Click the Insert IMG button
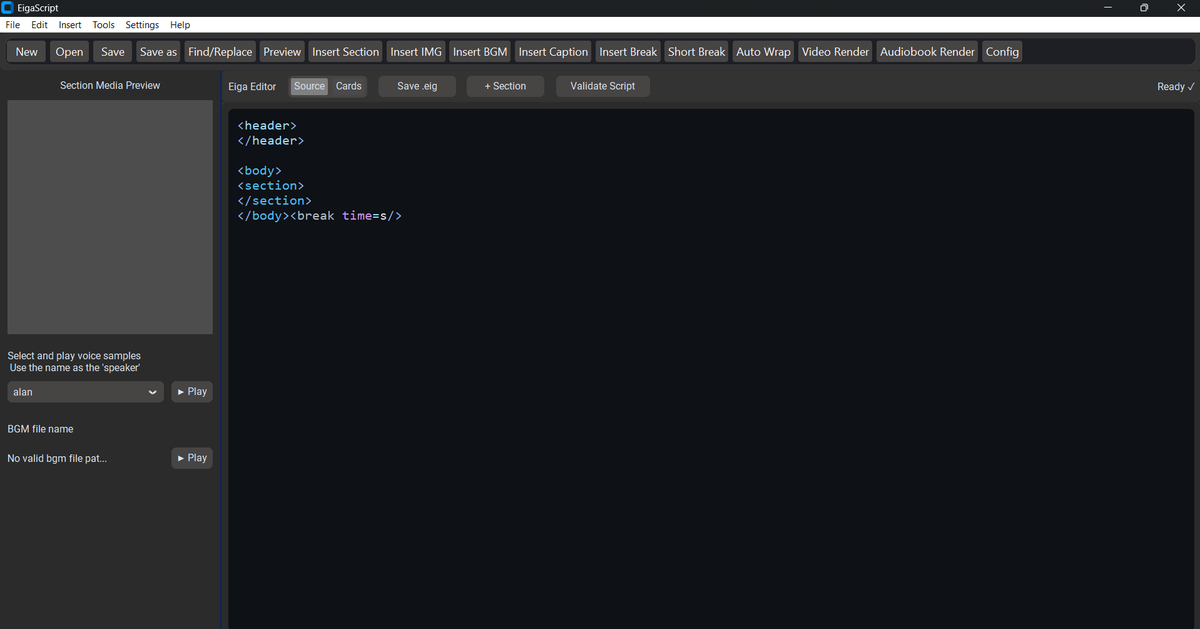This screenshot has height=629, width=1200. [x=416, y=52]
